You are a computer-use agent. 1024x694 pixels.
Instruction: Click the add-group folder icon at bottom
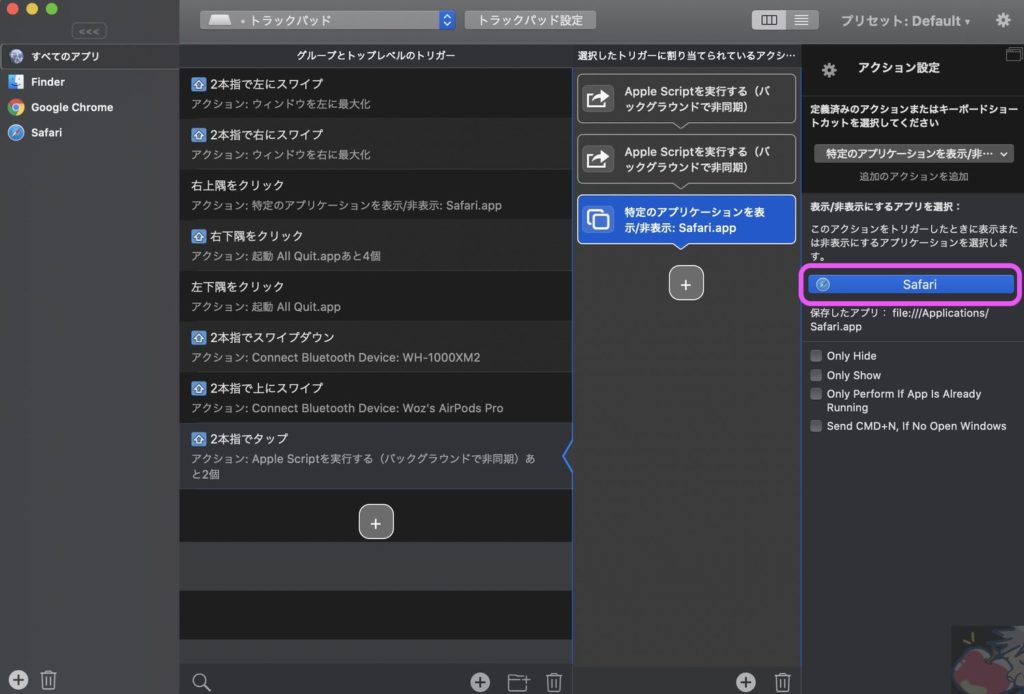pyautogui.click(x=518, y=681)
